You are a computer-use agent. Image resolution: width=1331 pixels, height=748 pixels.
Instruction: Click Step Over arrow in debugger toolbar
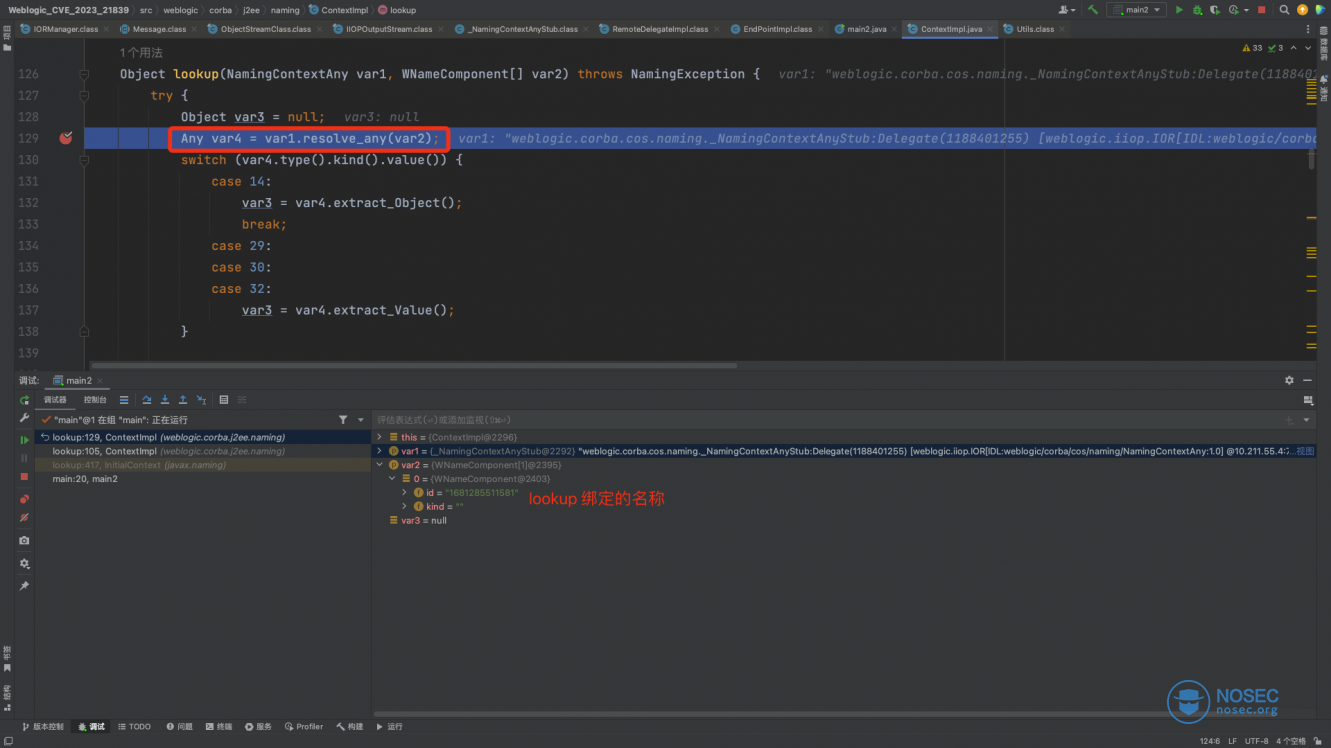click(x=147, y=400)
